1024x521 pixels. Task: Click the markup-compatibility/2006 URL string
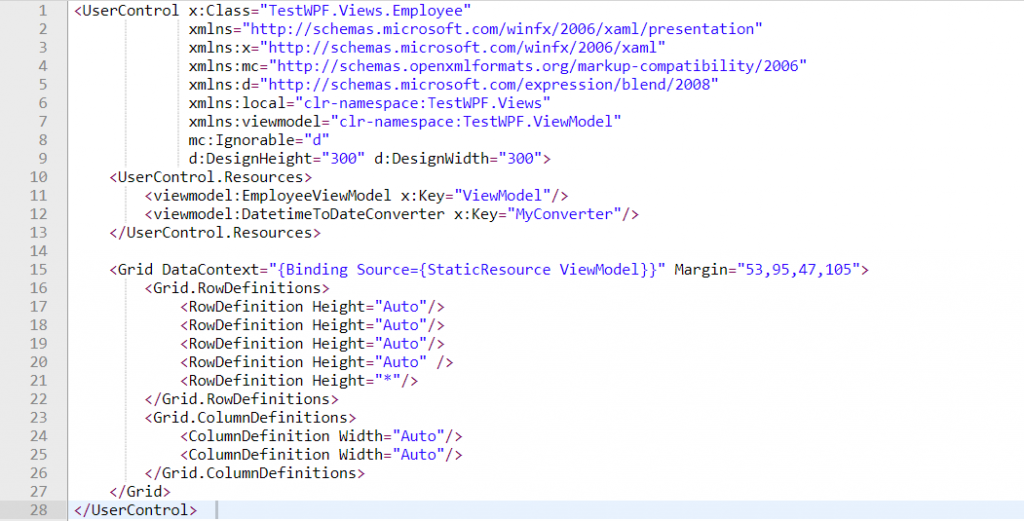point(538,66)
